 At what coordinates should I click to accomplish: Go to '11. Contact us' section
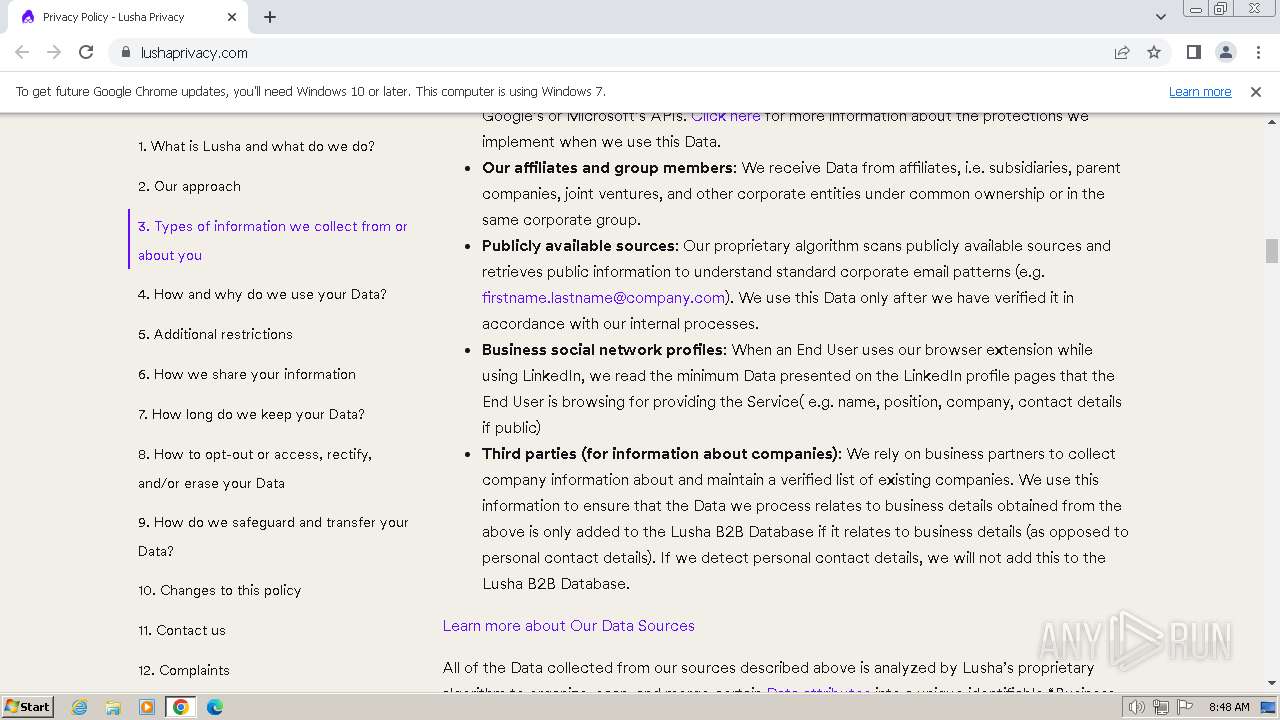[x=182, y=630]
